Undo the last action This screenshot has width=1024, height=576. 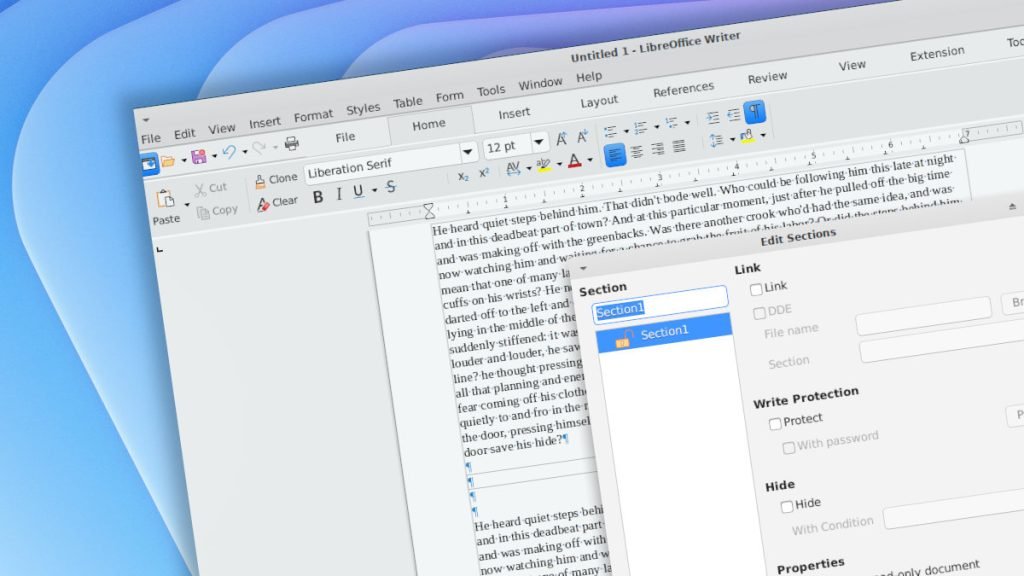point(229,152)
